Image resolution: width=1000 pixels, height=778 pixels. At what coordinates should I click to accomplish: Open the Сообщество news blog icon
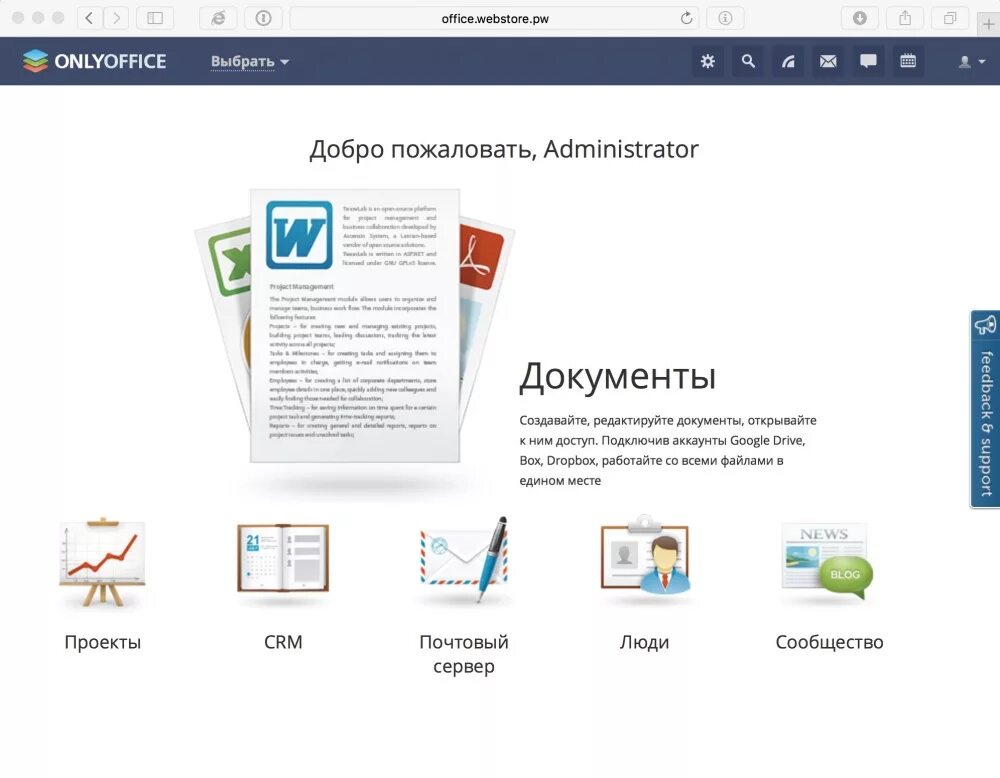[827, 560]
